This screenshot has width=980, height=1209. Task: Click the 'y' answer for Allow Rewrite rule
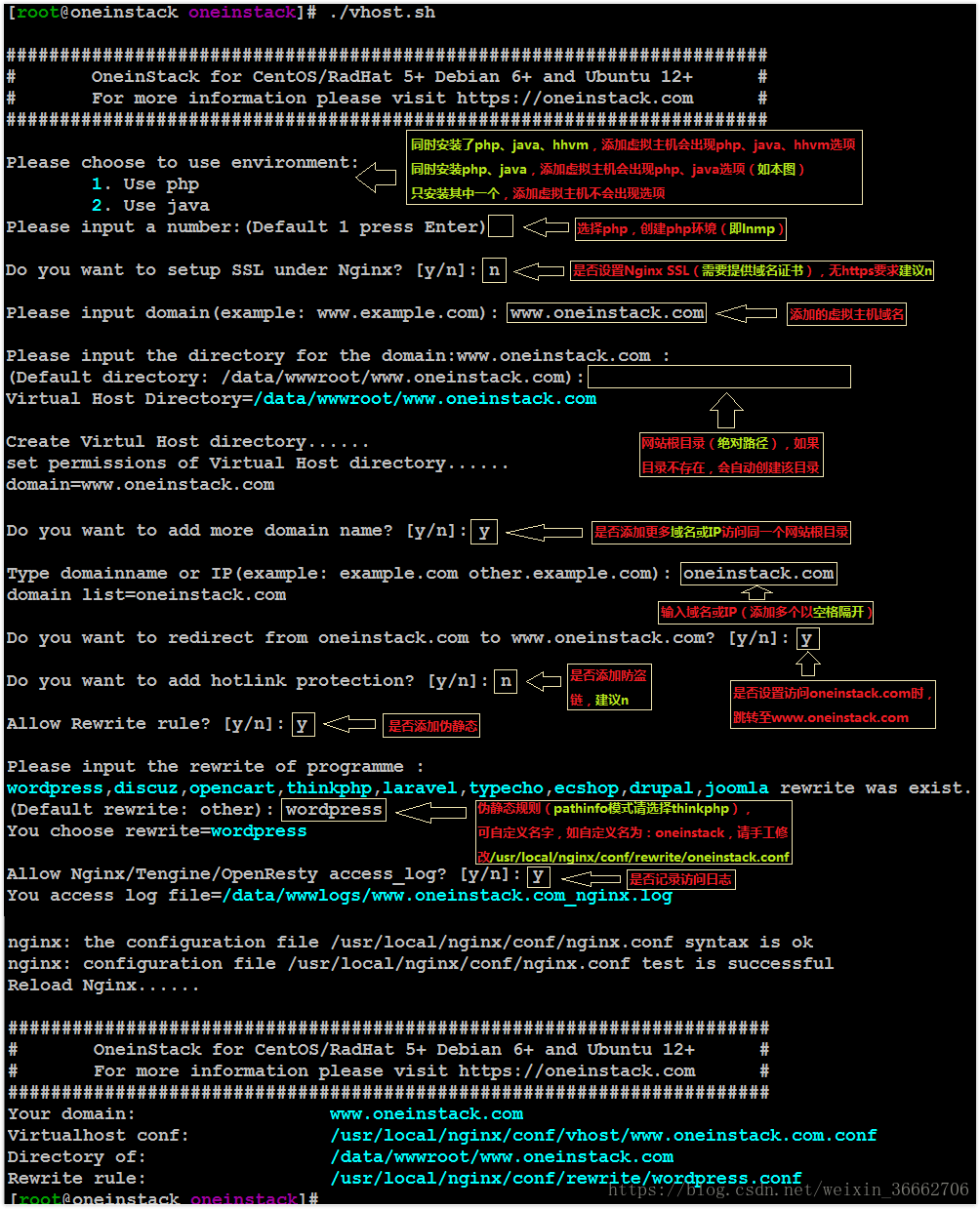coord(302,725)
